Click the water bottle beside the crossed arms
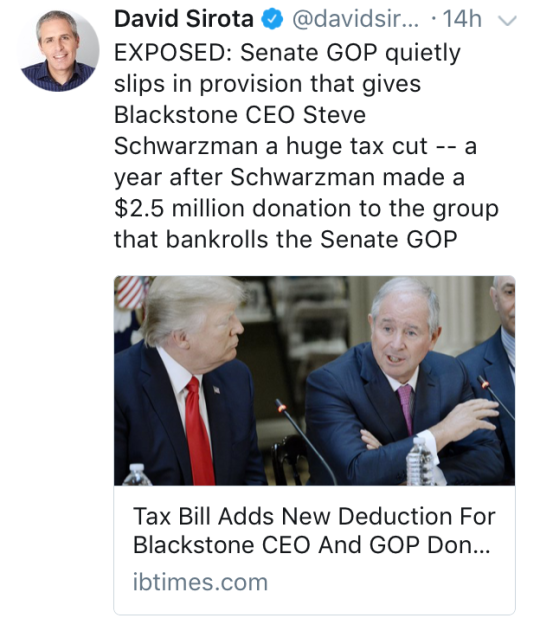 [x=419, y=461]
